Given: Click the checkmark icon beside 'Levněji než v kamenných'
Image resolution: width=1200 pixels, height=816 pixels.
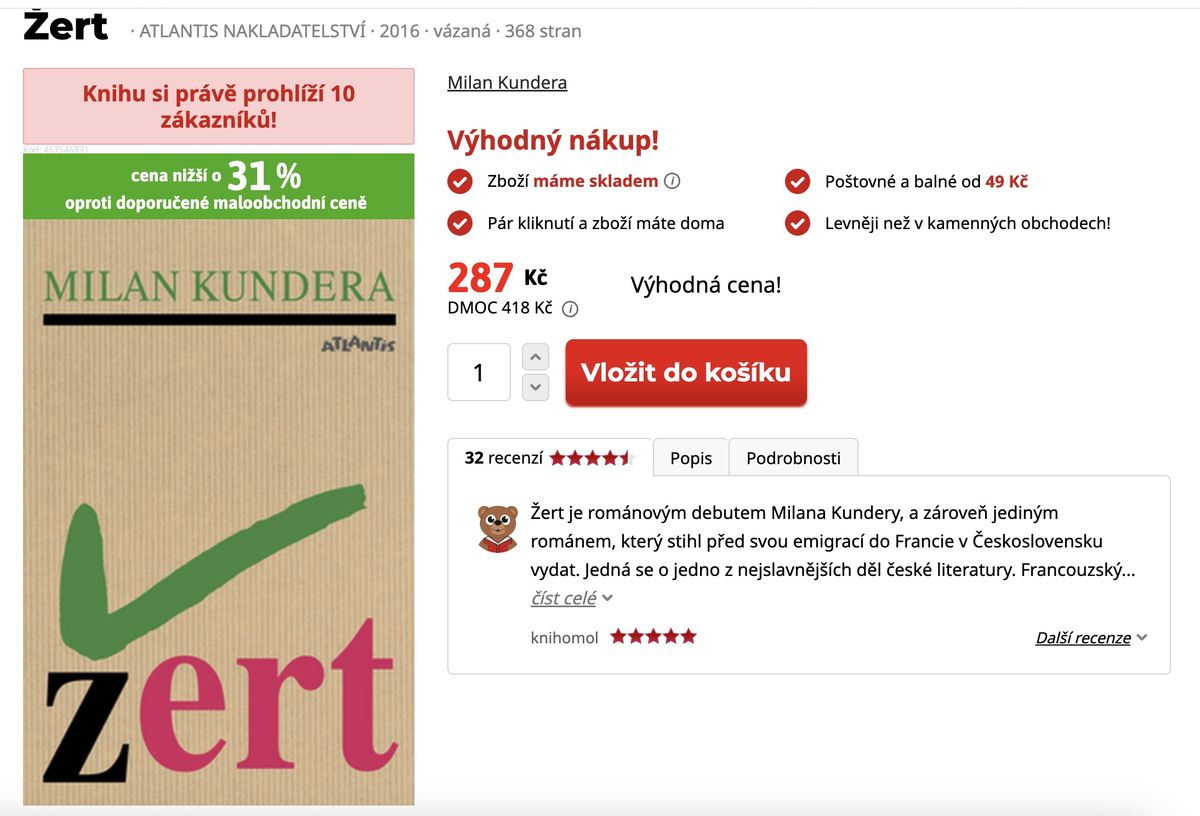Looking at the screenshot, I should [797, 223].
